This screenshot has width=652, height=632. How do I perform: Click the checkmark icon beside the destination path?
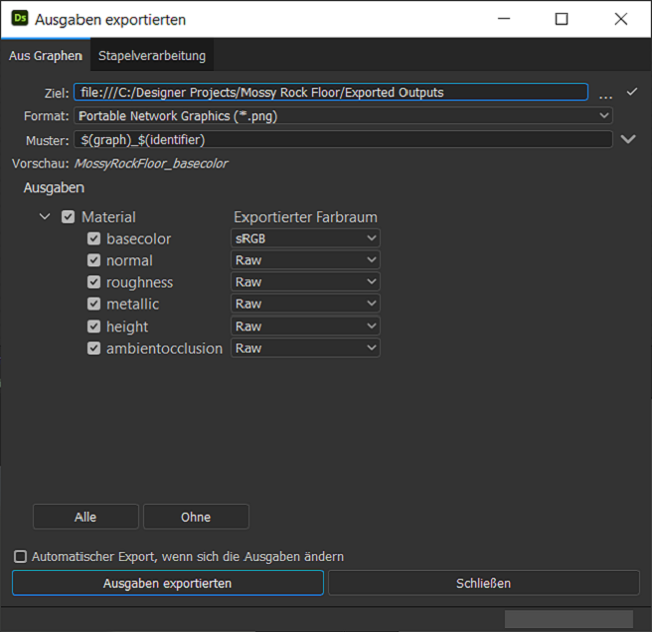pos(631,92)
